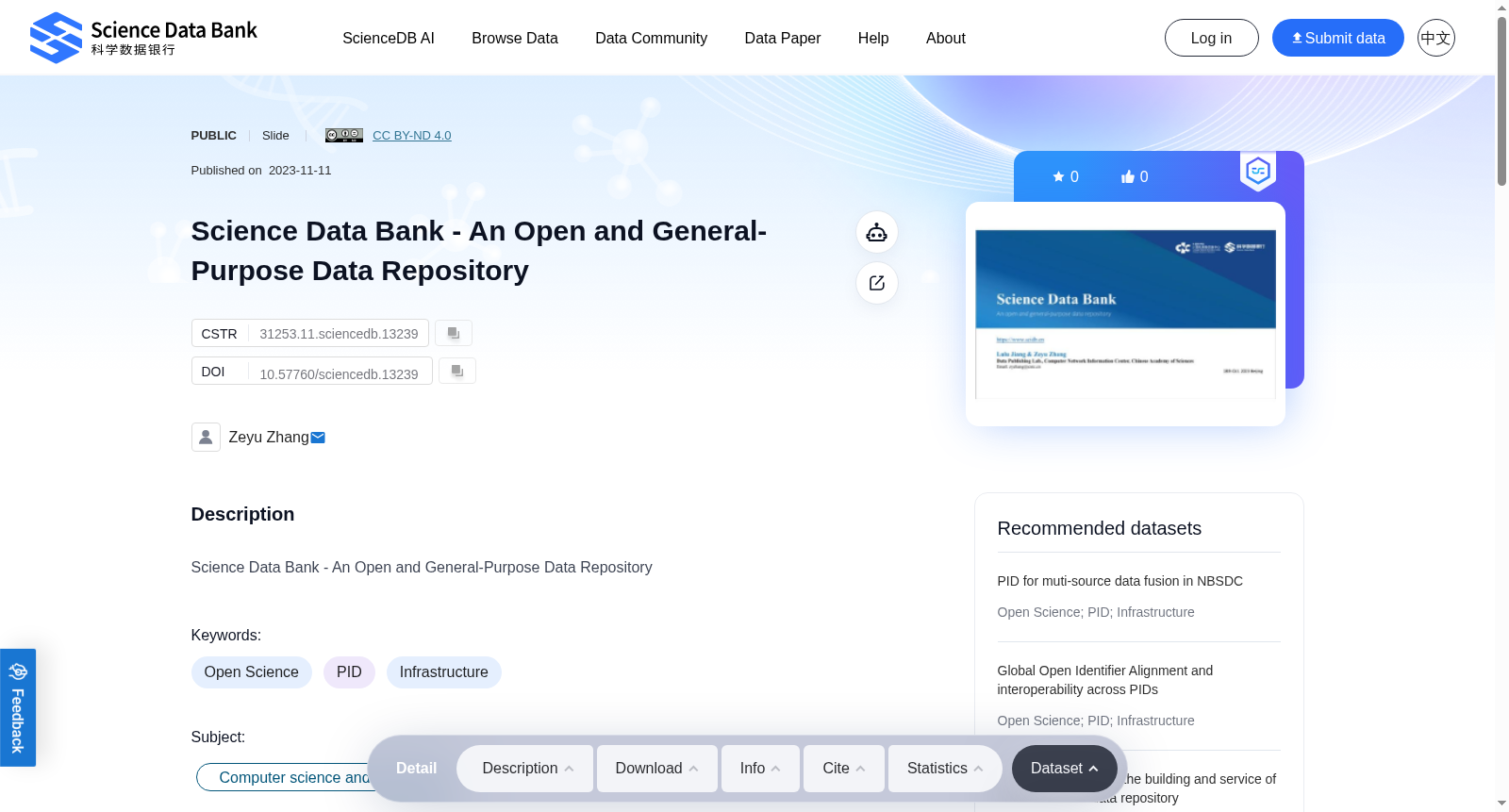
Task: Open recommended dataset PID for muti-source data fusion
Action: (1120, 581)
